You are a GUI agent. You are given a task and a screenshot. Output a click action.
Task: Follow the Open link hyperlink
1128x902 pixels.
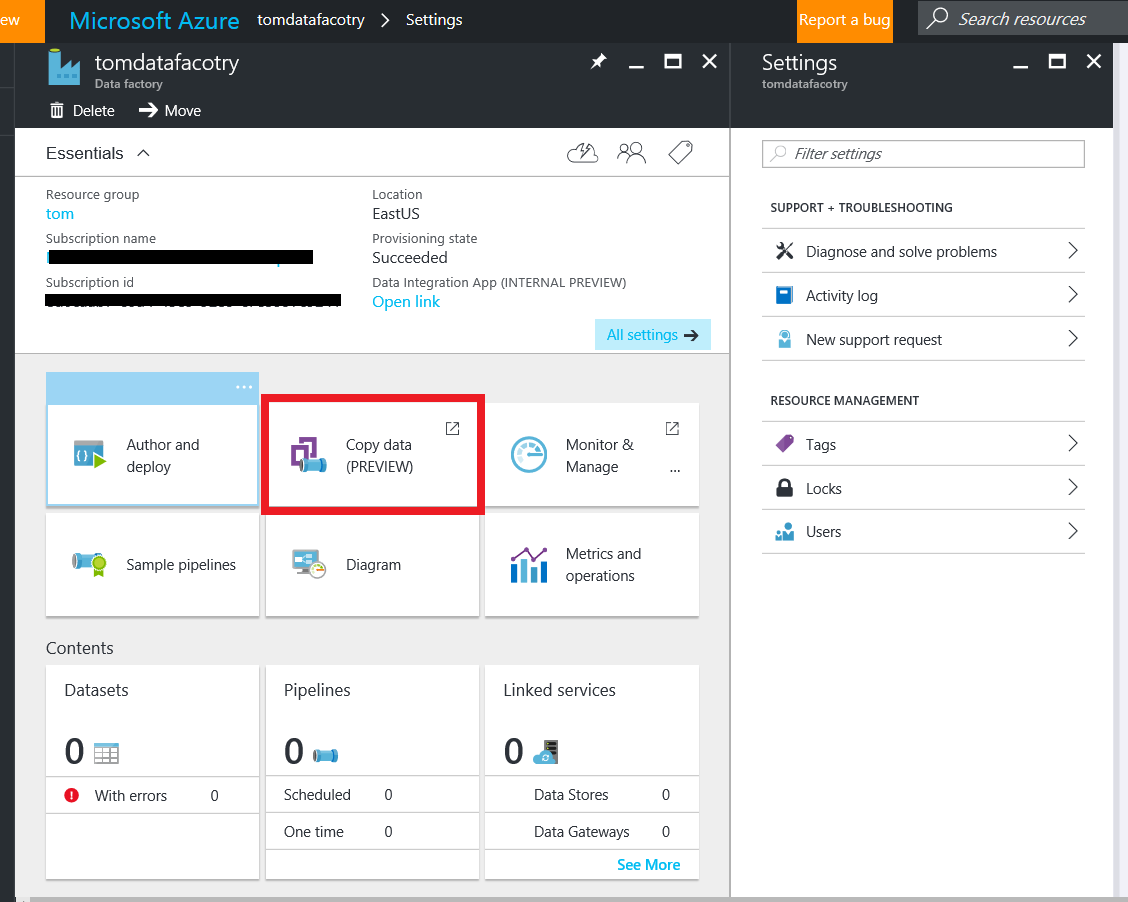click(406, 302)
